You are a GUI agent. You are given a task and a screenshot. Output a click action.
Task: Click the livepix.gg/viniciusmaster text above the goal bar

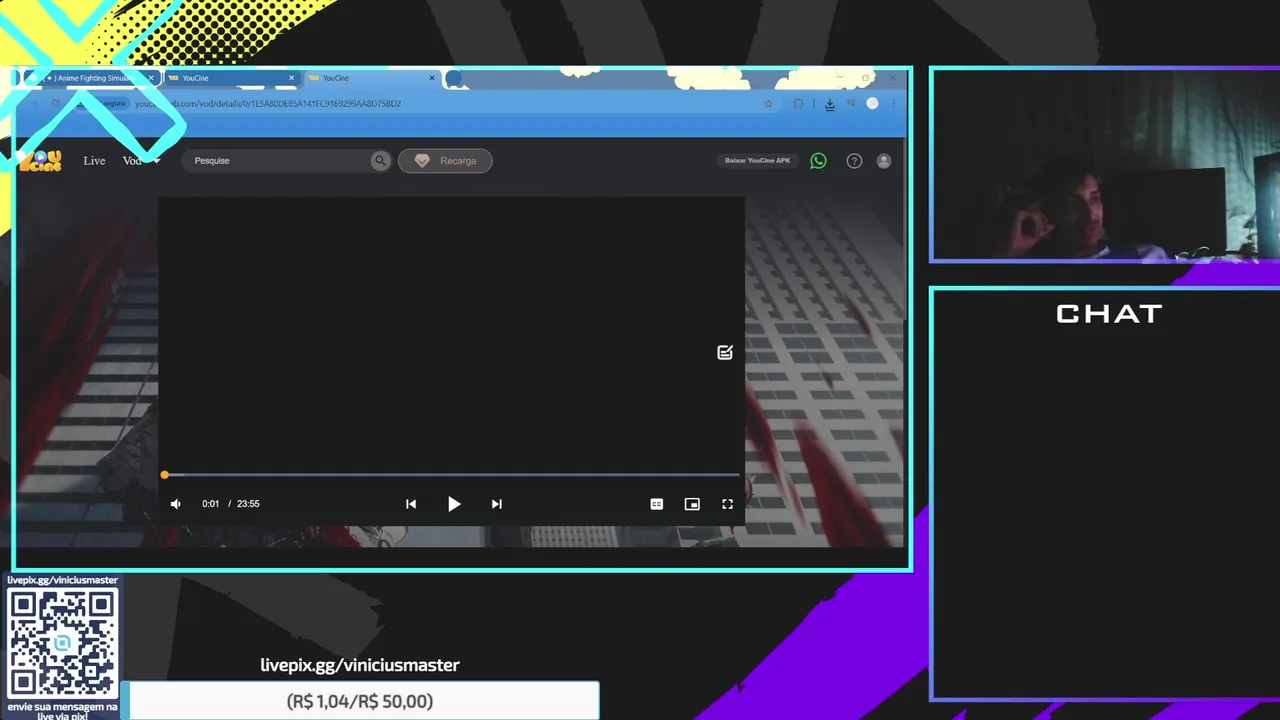pyautogui.click(x=360, y=665)
